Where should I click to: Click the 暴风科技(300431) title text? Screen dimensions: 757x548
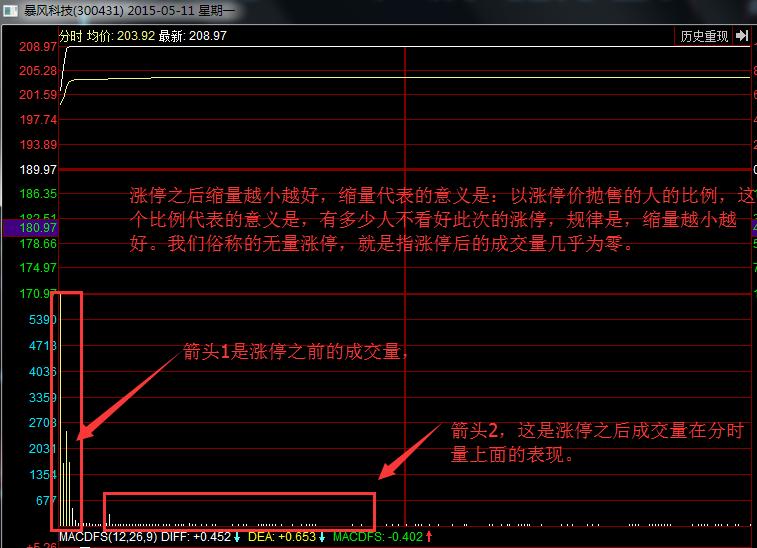pyautogui.click(x=74, y=11)
